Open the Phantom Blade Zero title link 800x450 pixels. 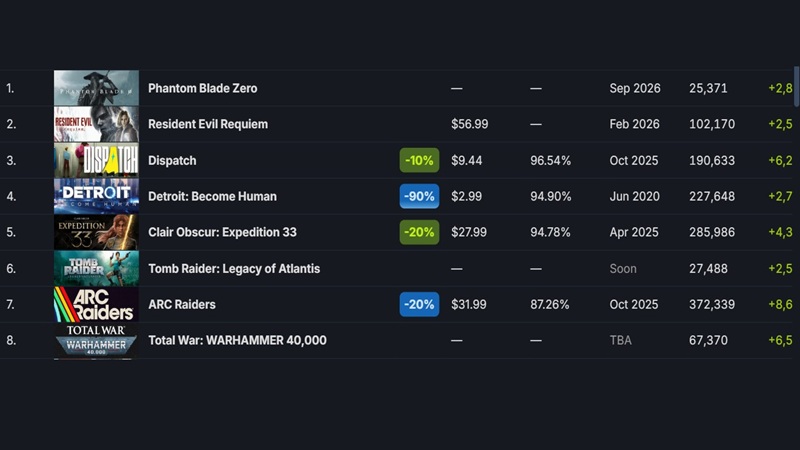pyautogui.click(x=202, y=88)
